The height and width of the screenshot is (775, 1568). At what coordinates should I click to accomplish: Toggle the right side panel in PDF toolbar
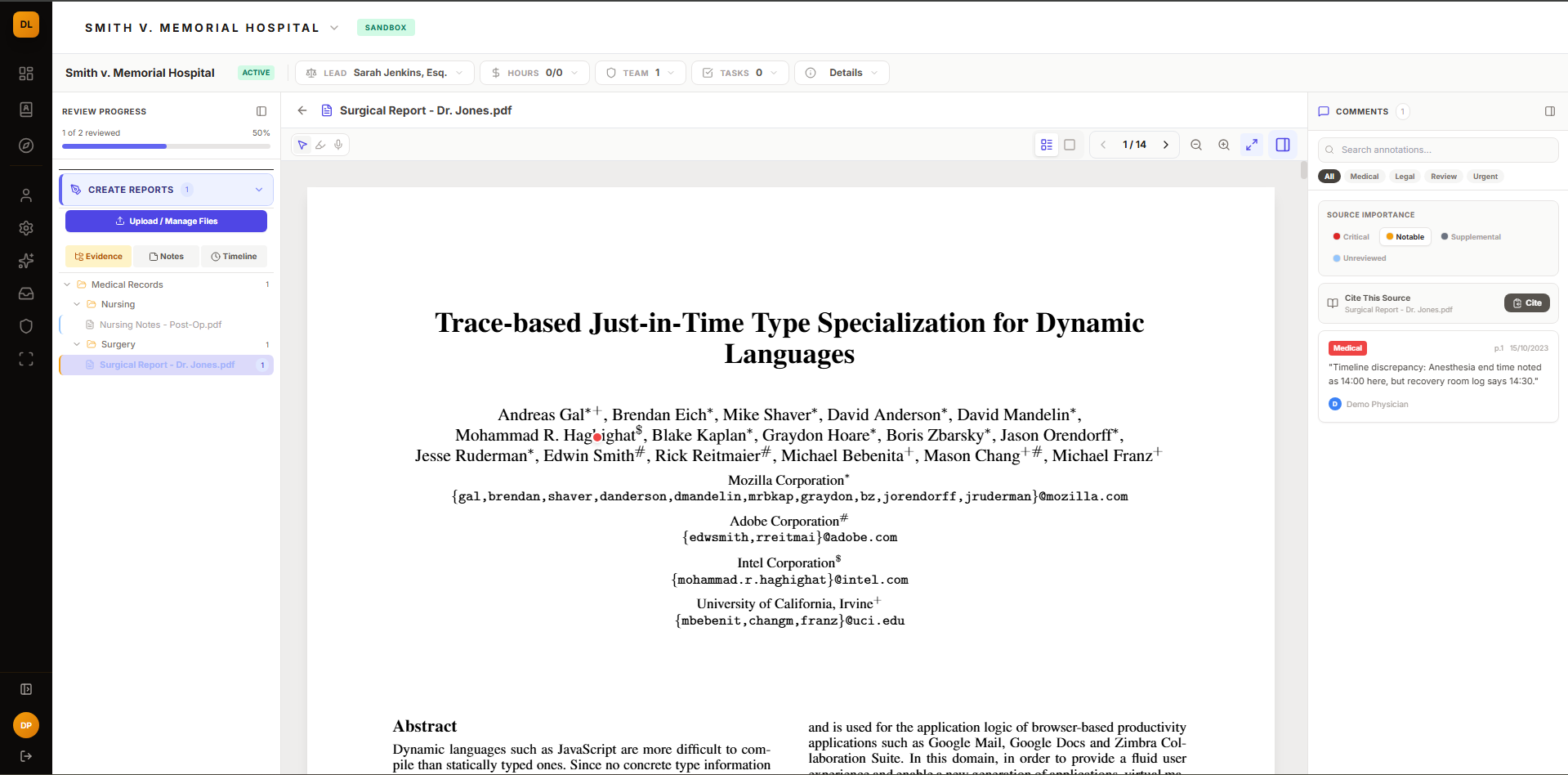coord(1283,145)
